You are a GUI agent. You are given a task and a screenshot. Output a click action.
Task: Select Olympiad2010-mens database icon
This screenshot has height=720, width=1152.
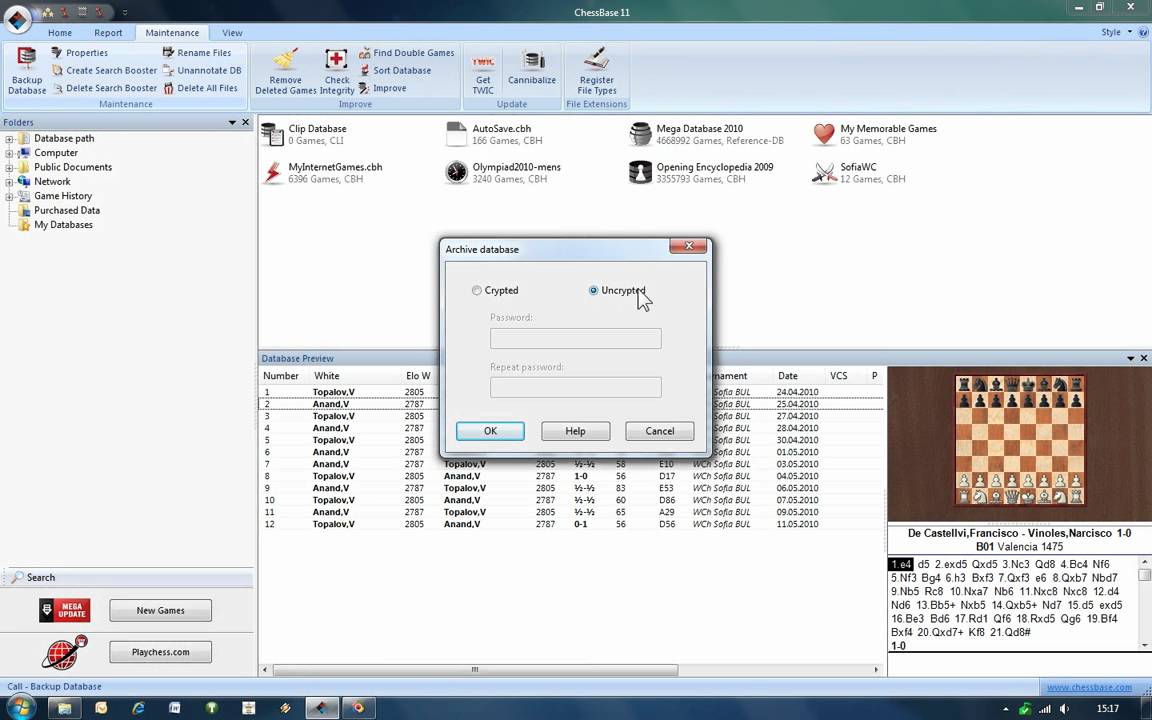coord(456,172)
